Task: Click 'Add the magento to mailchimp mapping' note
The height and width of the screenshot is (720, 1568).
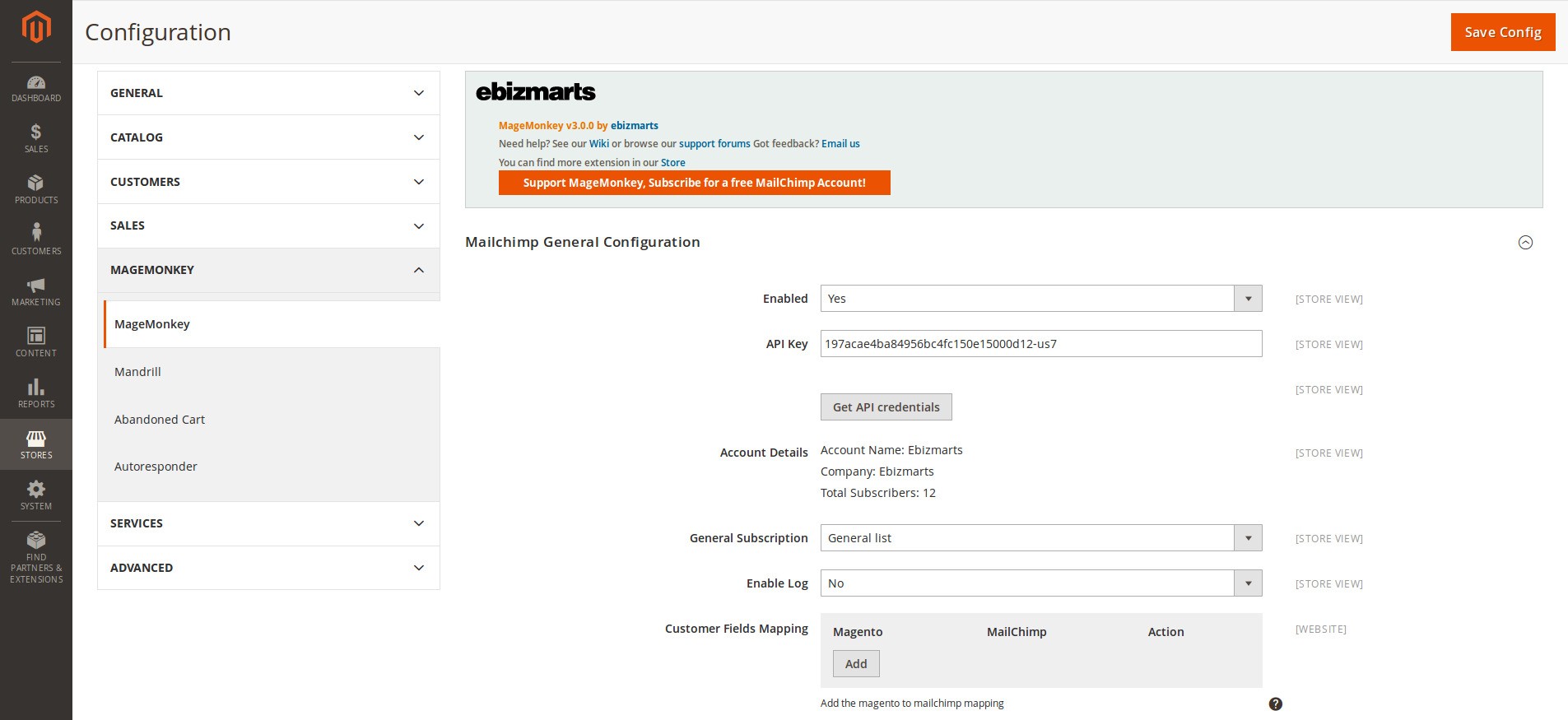Action: point(912,704)
